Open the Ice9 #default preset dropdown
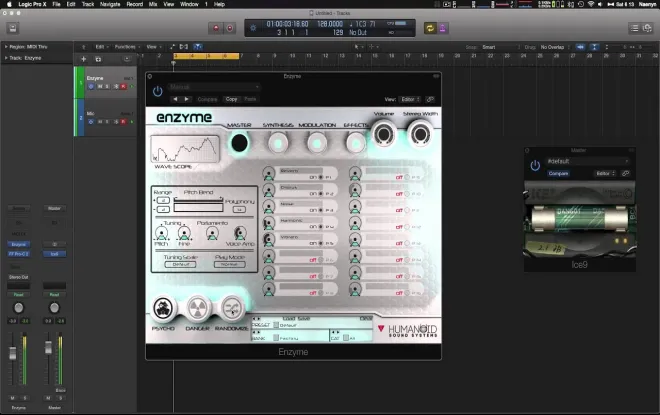 (587, 161)
